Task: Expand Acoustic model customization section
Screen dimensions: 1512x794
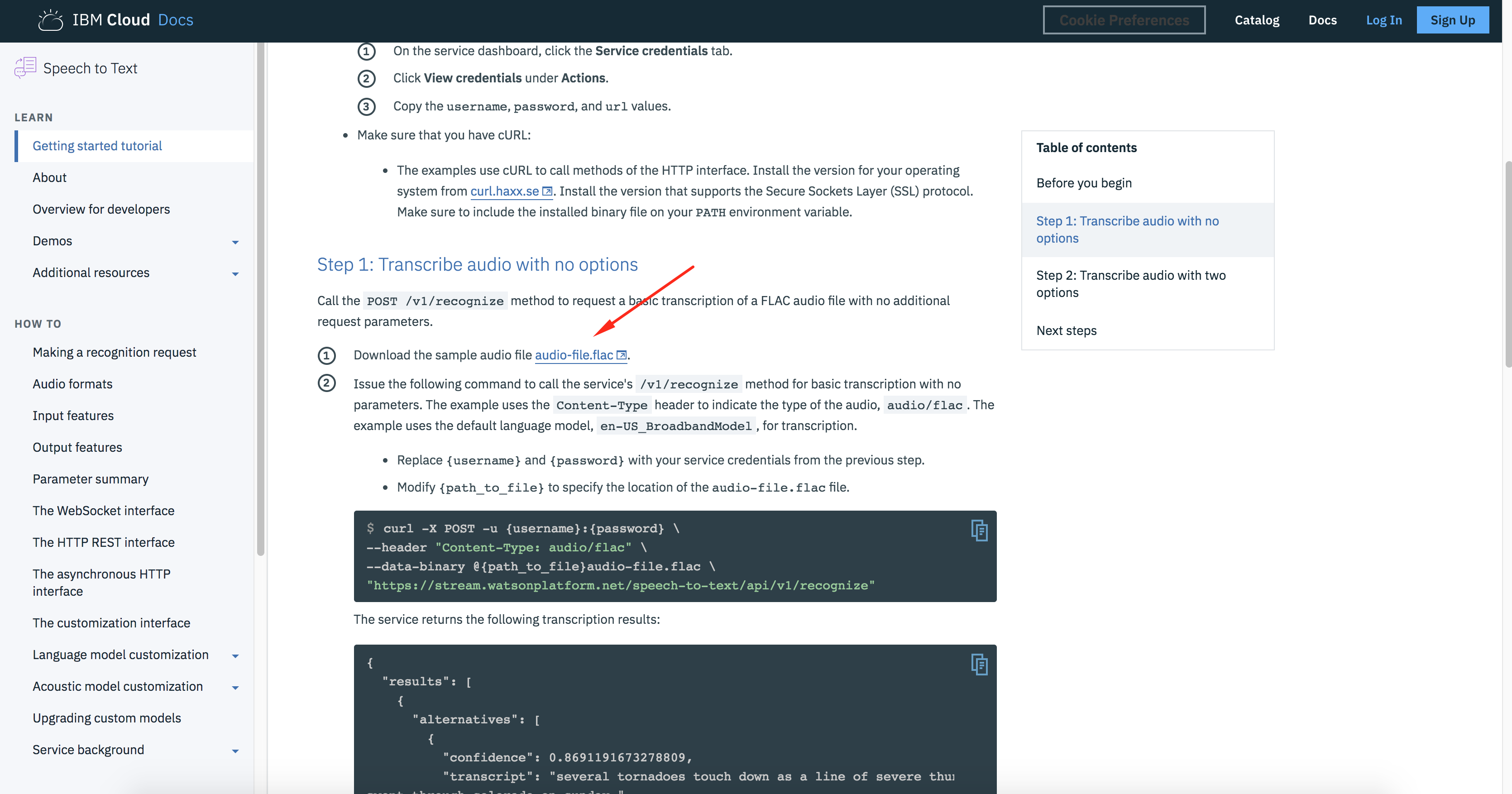Action: pos(235,687)
